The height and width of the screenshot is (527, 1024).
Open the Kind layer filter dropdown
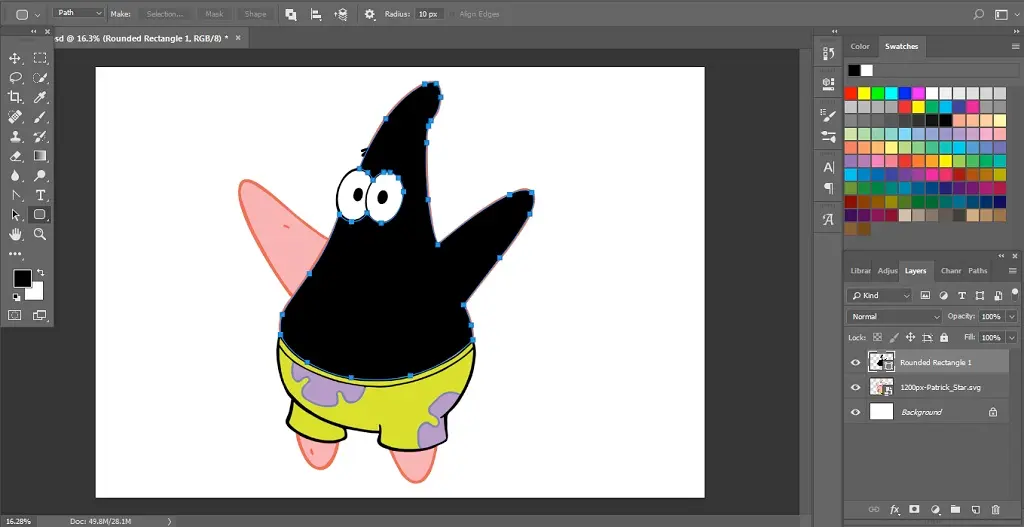878,295
